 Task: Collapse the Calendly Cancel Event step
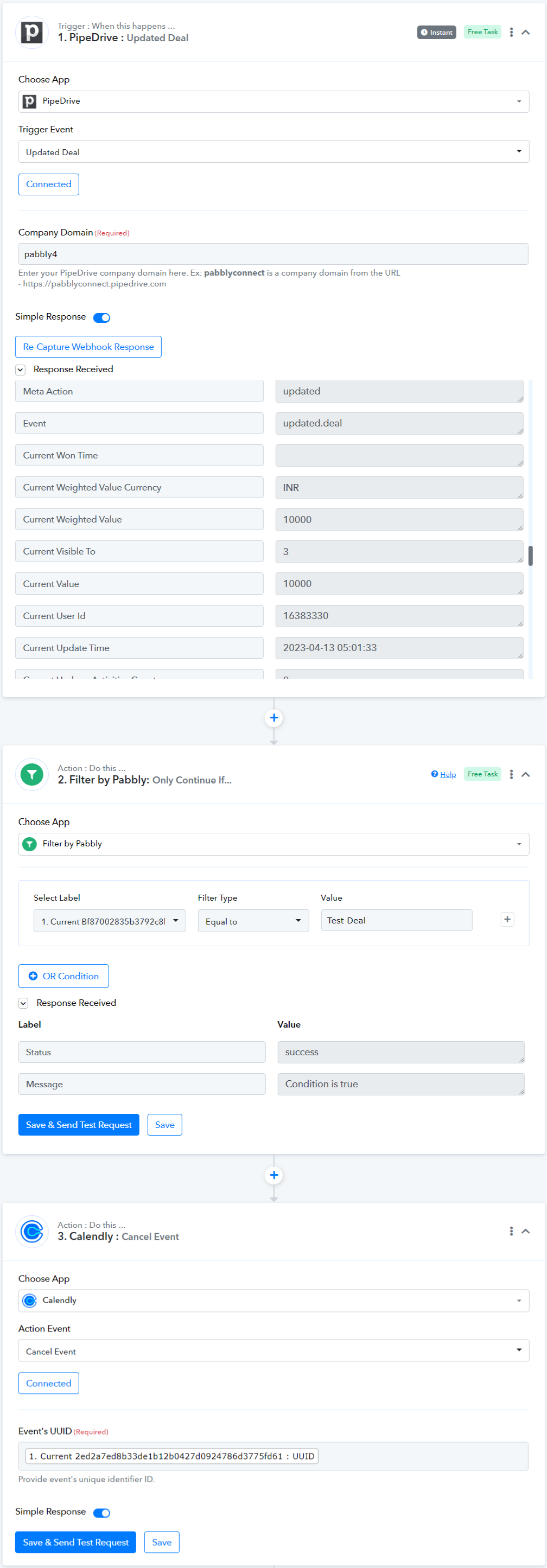526,1232
